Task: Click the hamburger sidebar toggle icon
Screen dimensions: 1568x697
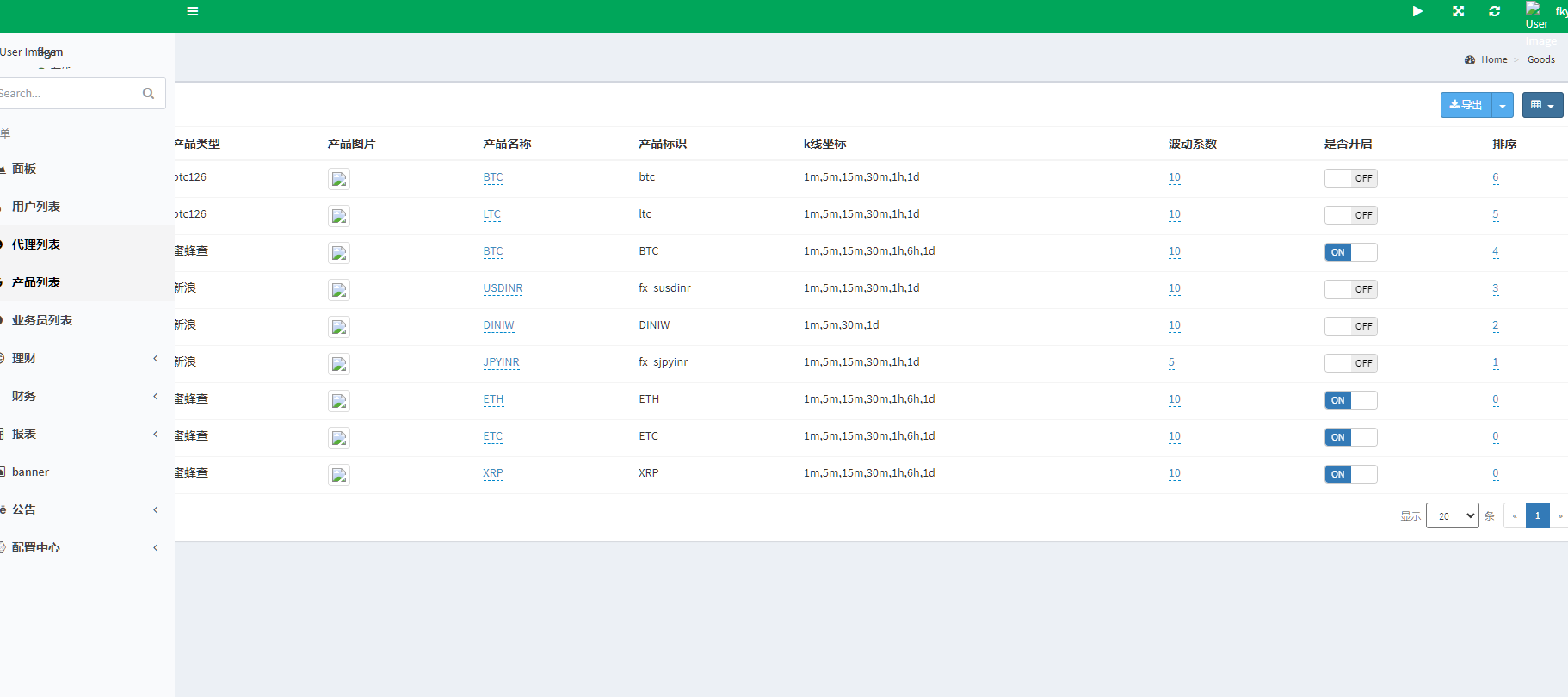Action: (193, 11)
